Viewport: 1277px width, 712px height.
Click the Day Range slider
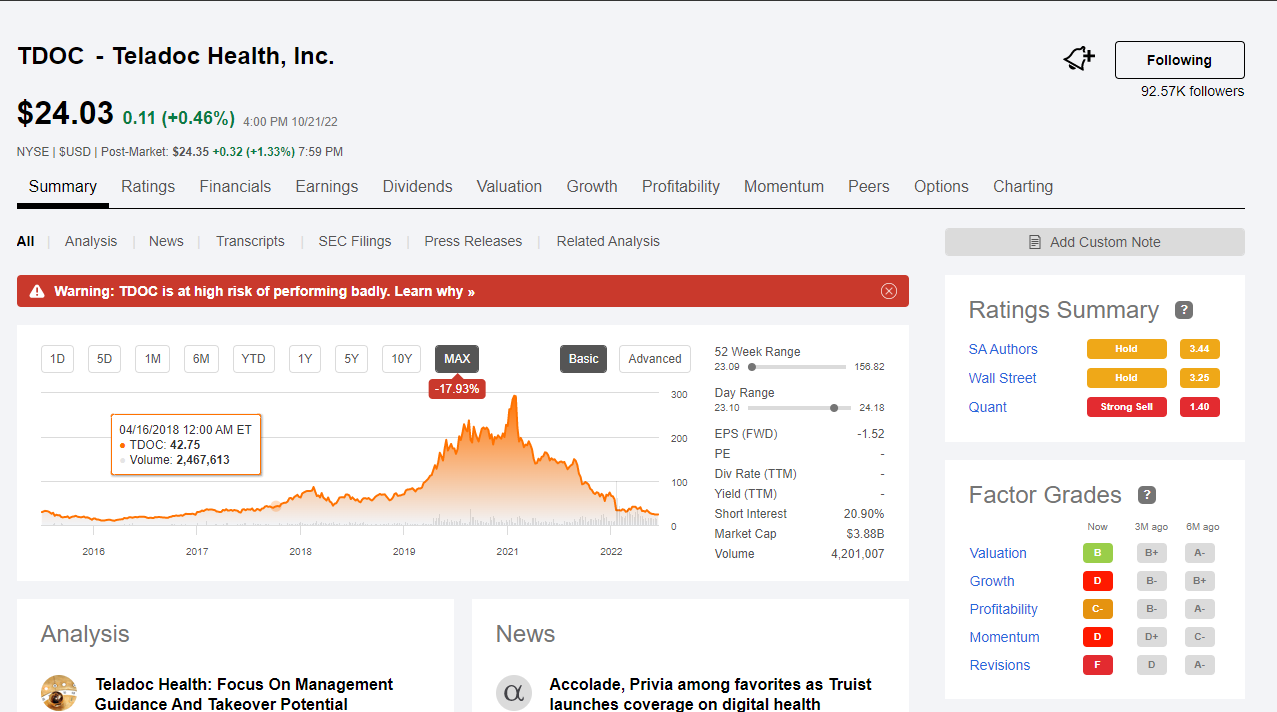799,408
